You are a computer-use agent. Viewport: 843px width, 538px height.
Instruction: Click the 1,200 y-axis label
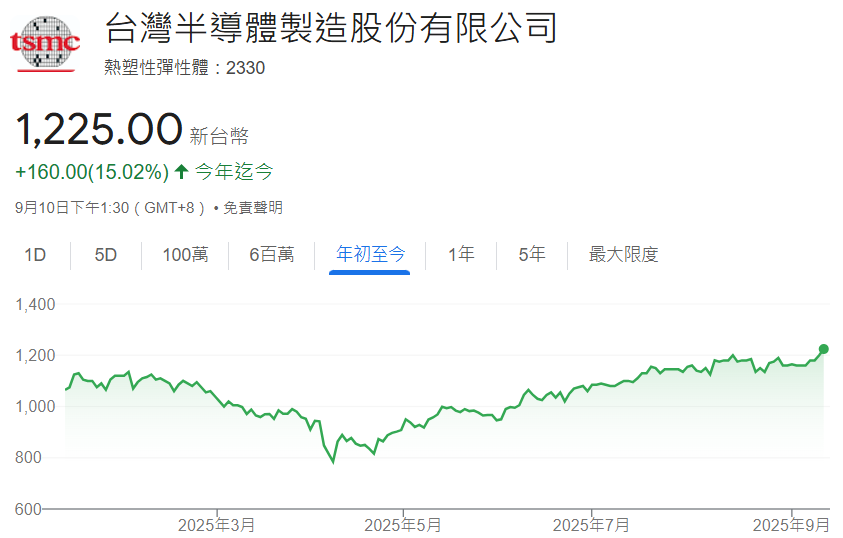point(35,355)
